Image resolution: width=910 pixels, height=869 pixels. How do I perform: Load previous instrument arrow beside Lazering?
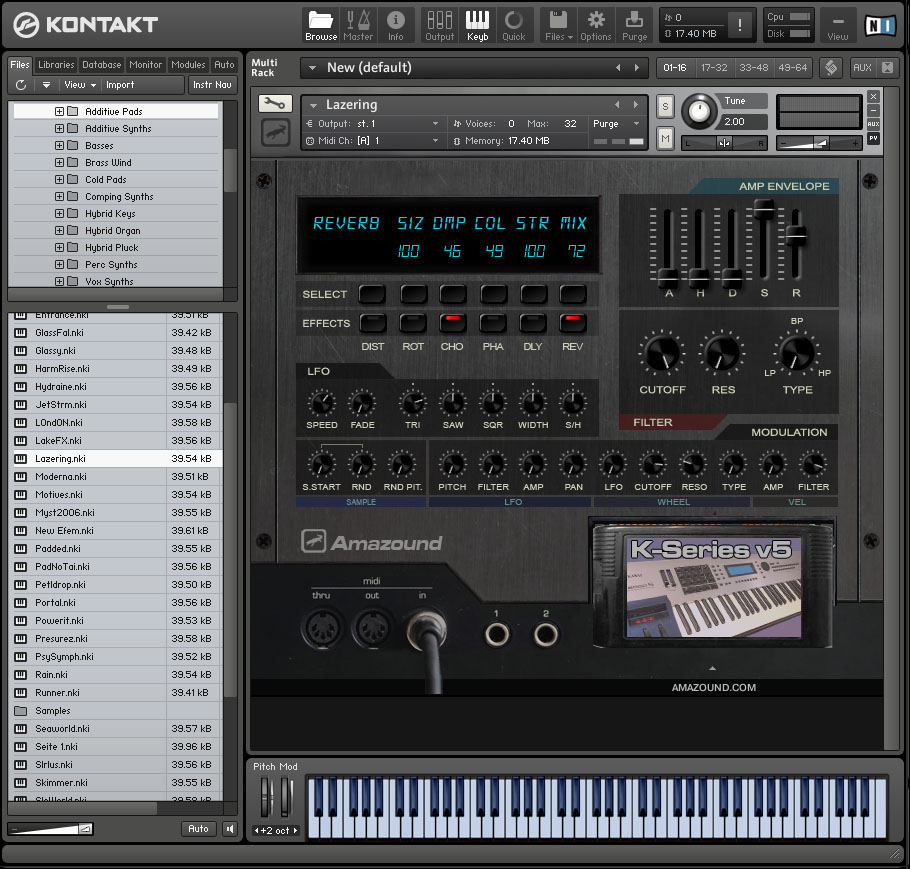(617, 104)
